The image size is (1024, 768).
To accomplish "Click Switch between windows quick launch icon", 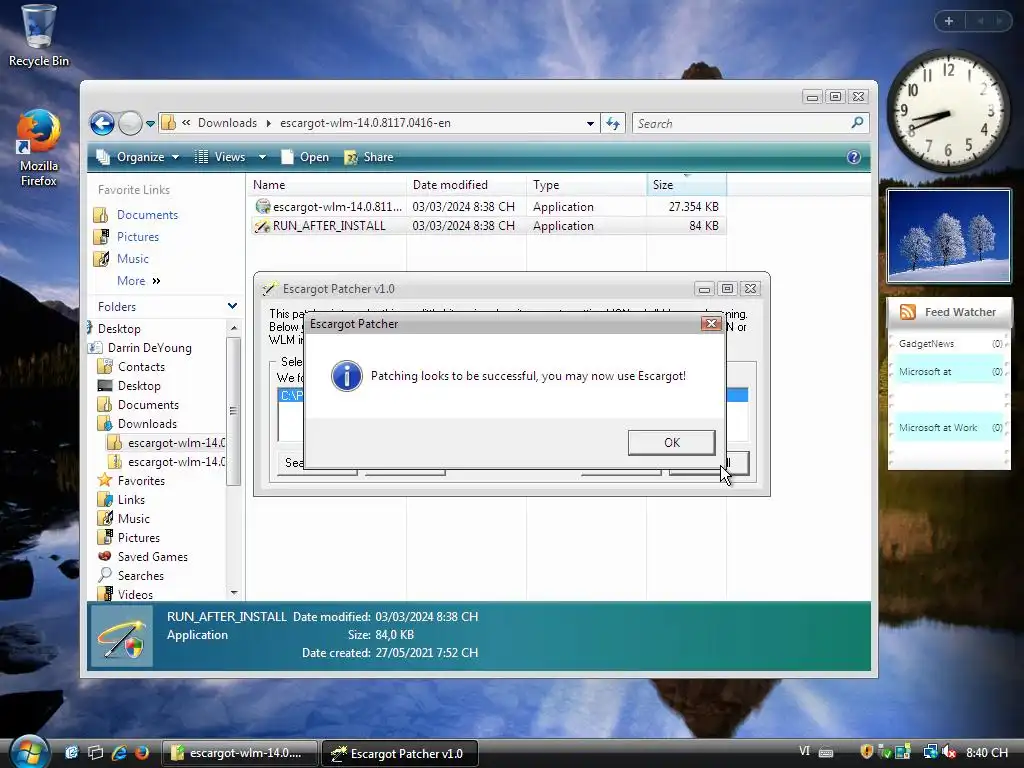I will (x=95, y=752).
